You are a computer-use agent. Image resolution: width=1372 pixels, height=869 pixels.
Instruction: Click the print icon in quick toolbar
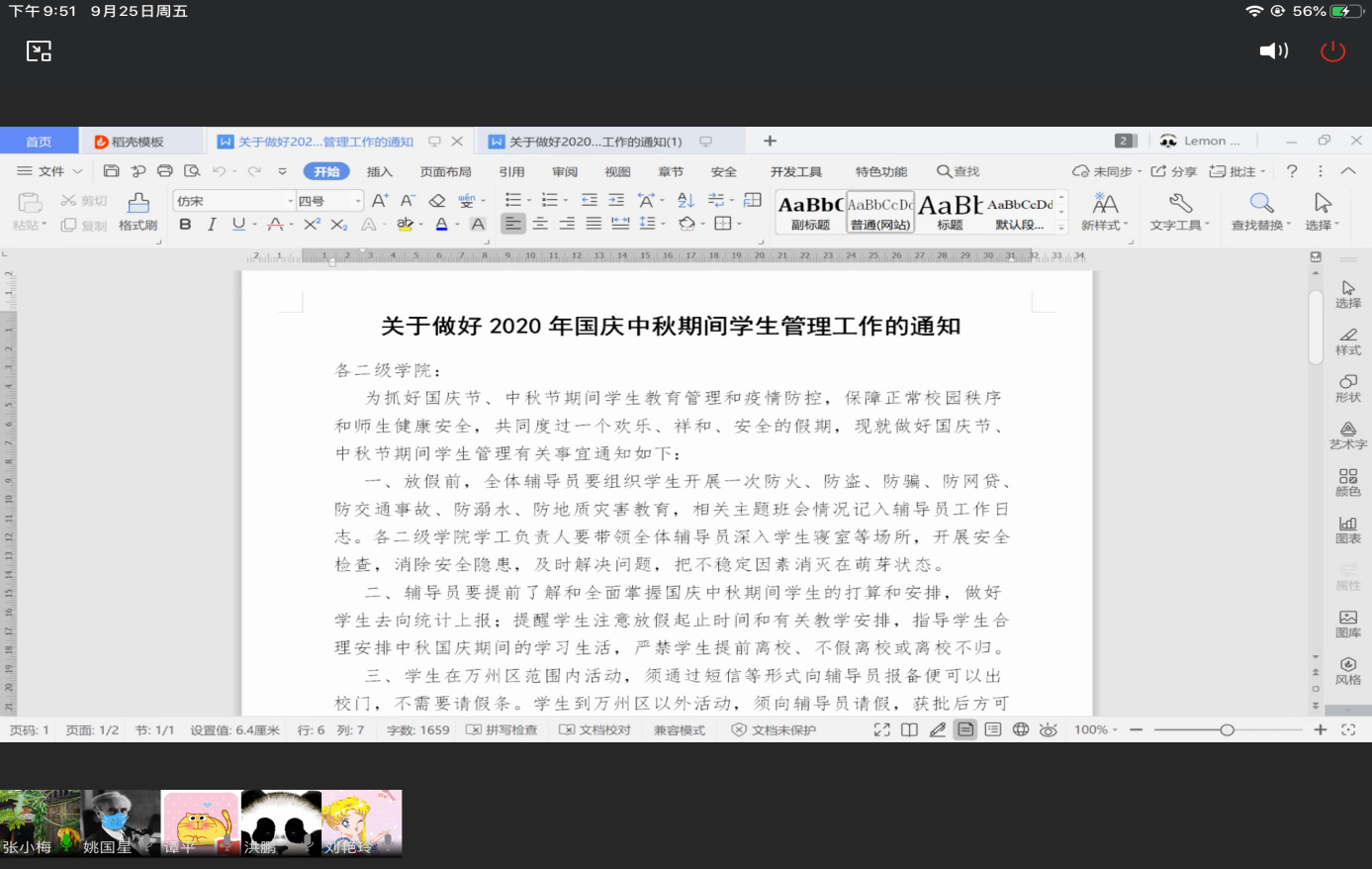[165, 171]
